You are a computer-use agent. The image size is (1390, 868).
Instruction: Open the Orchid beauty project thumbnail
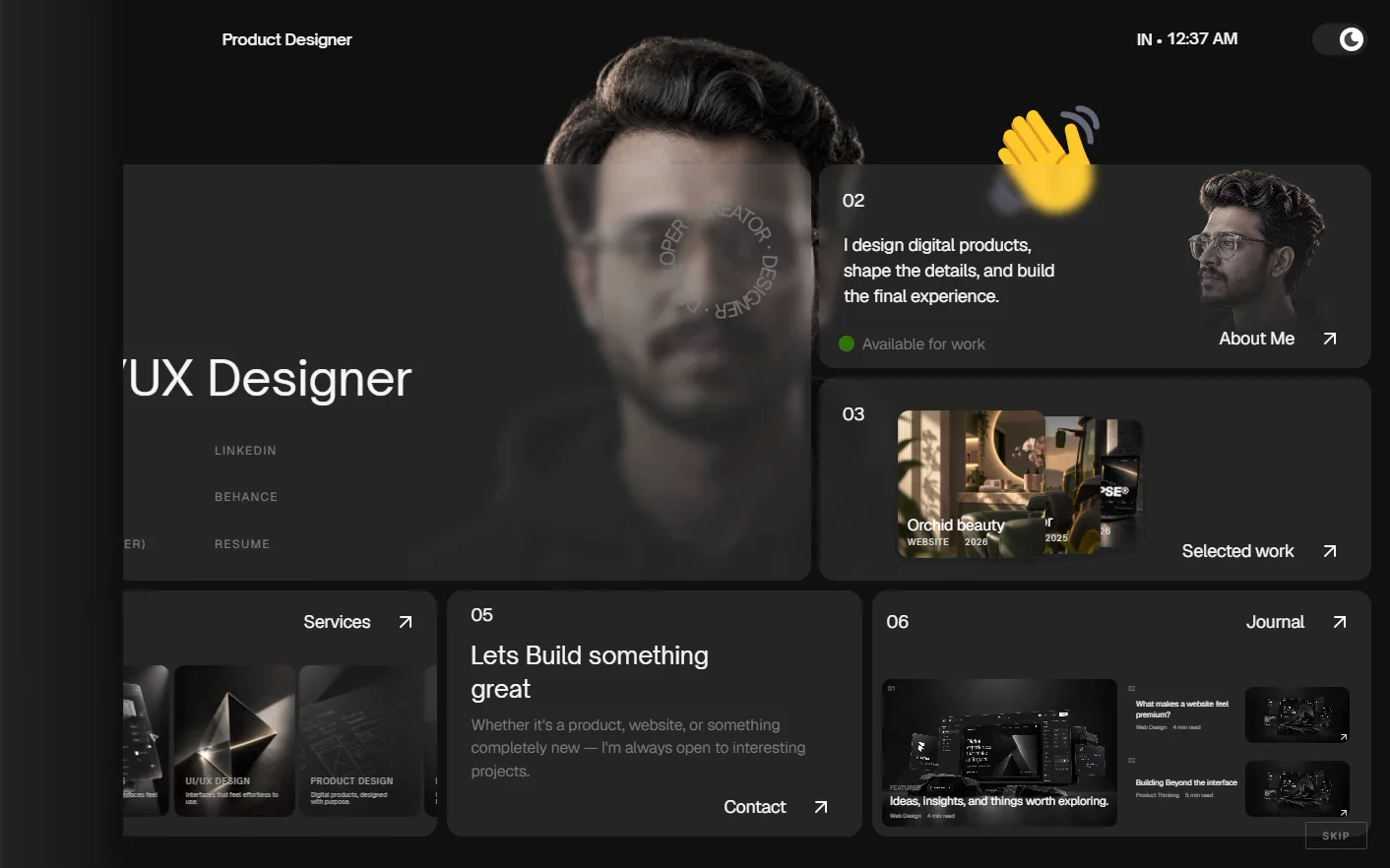(x=971, y=483)
